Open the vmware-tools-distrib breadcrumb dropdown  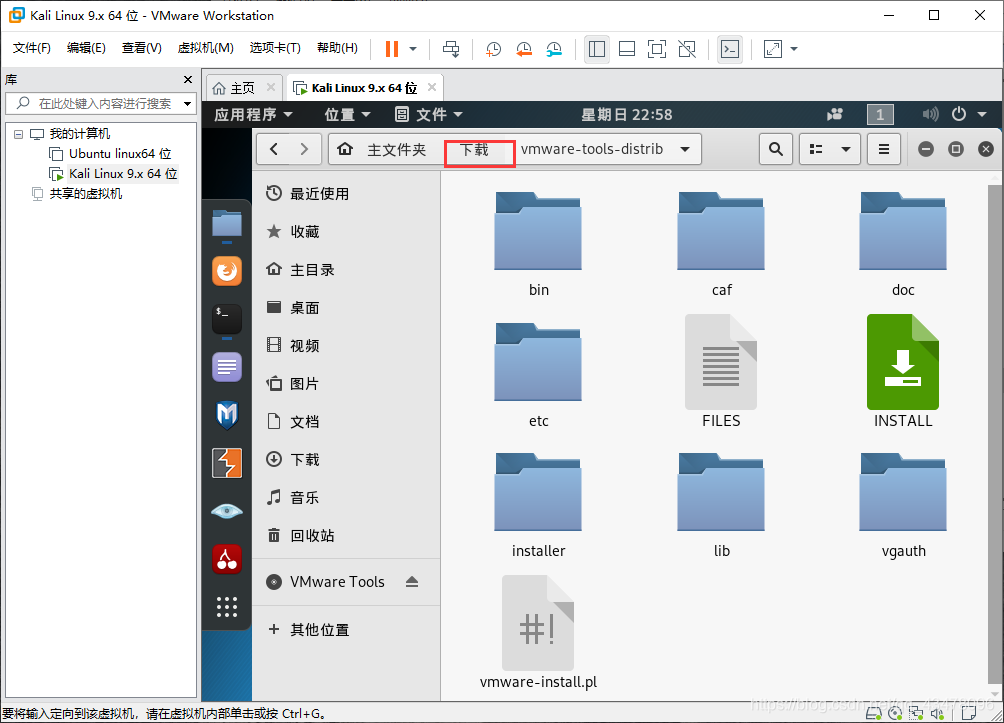pos(685,148)
